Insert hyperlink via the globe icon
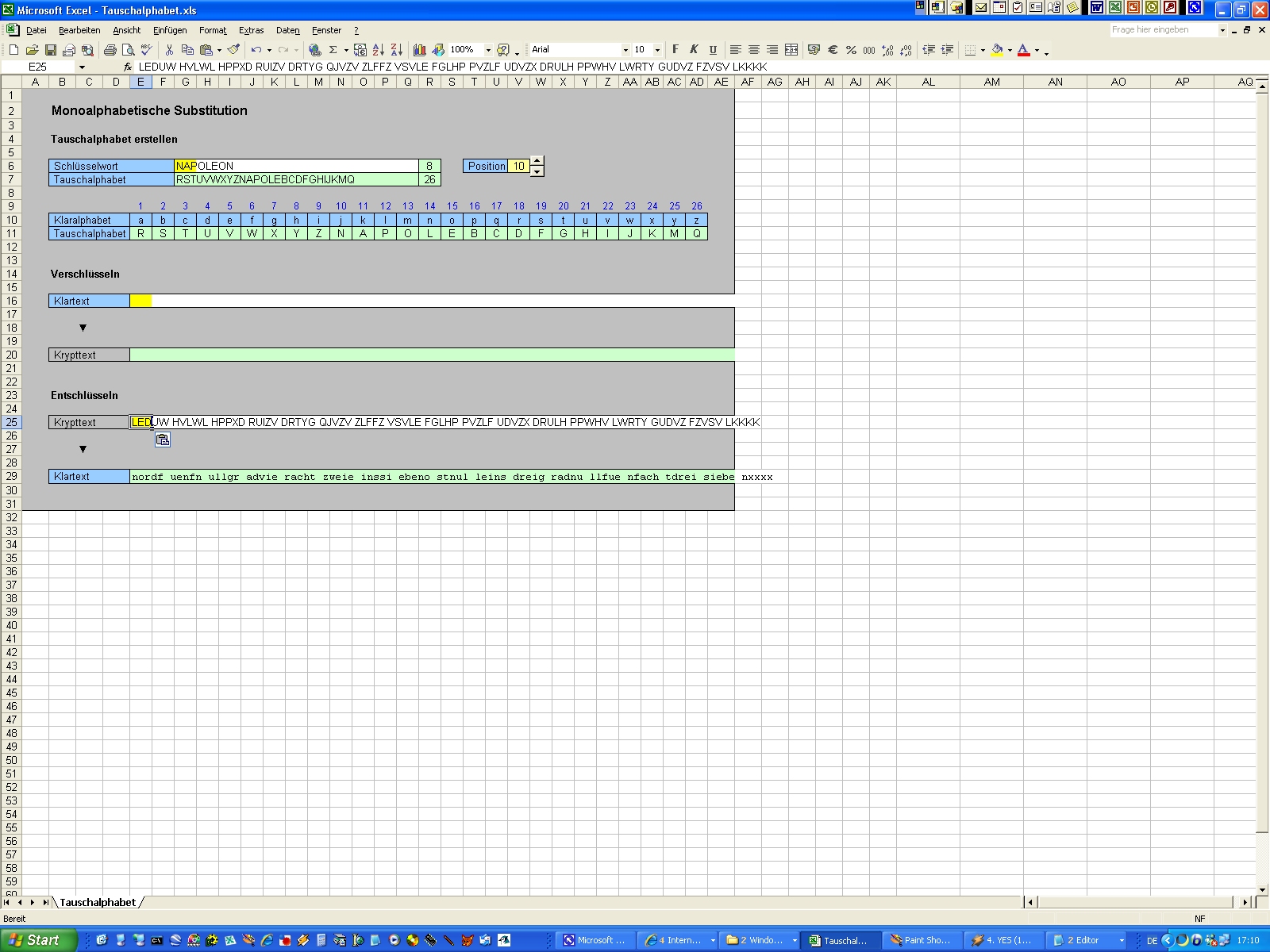 pos(315,50)
